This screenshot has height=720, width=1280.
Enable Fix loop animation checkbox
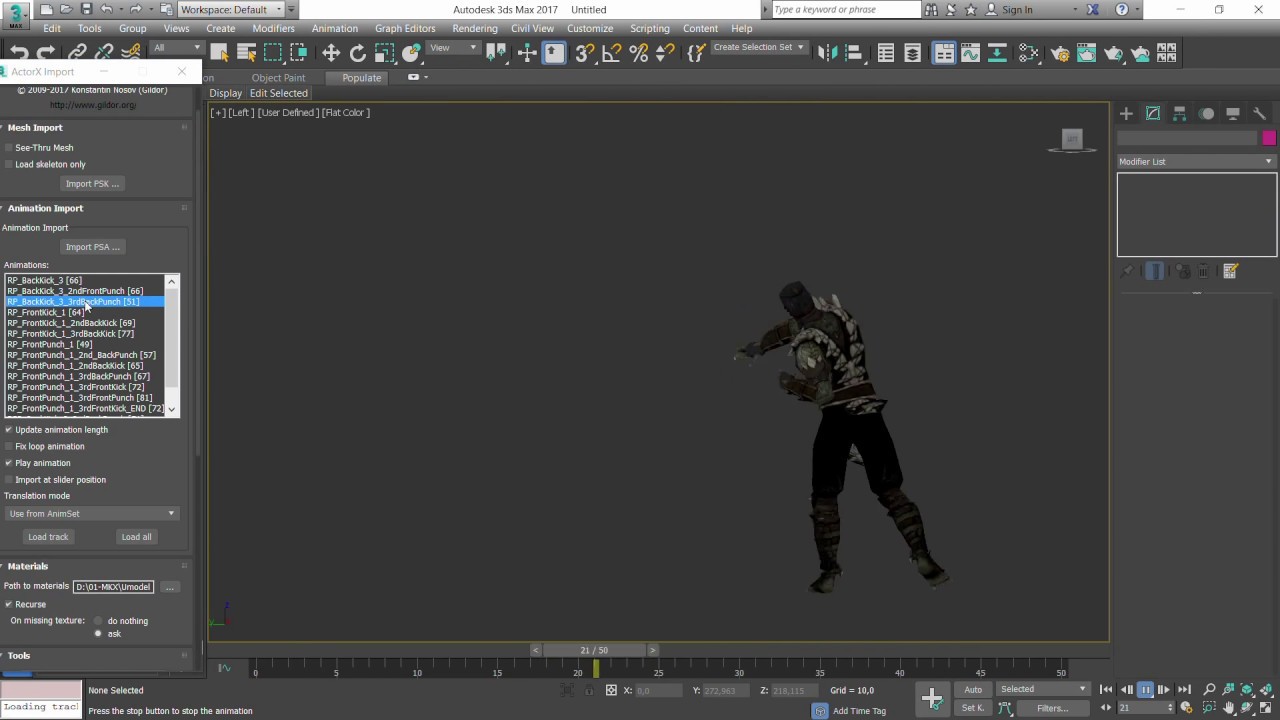point(9,447)
